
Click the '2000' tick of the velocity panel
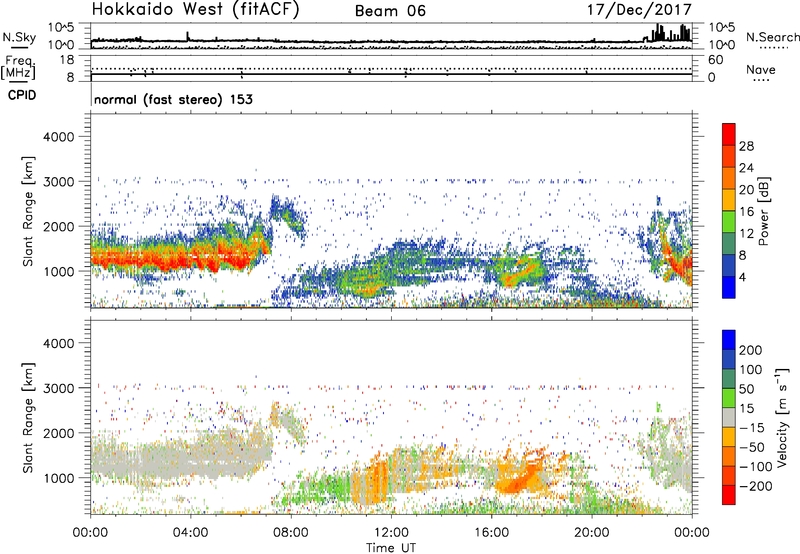(x=59, y=433)
